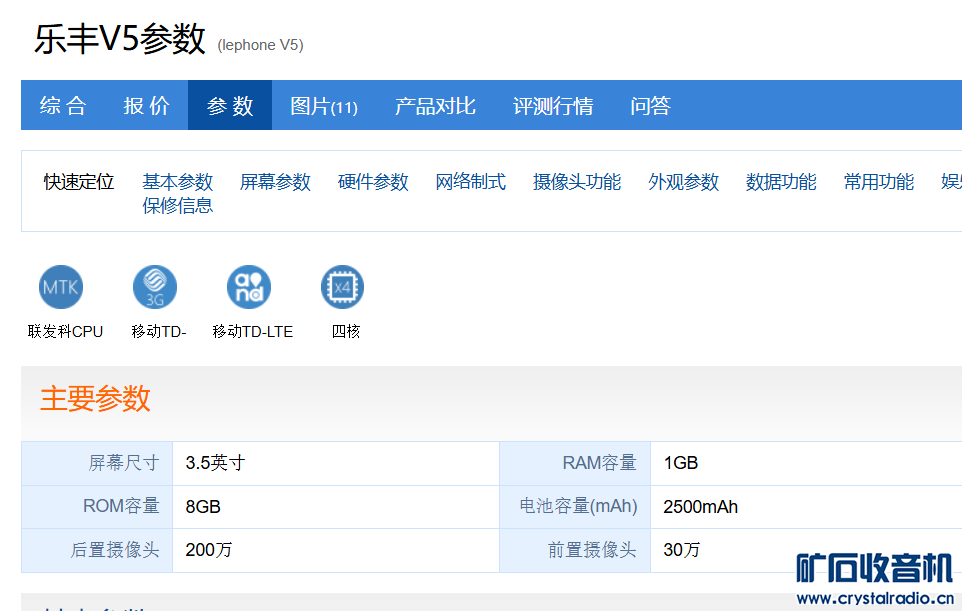Go to the 产品对比 tab
The image size is (962, 611).
(x=435, y=106)
